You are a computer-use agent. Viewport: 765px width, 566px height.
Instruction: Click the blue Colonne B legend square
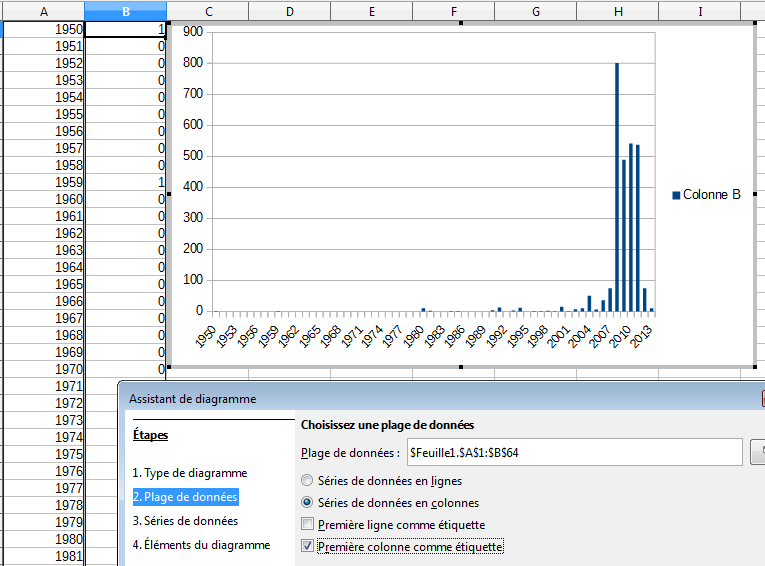click(x=676, y=195)
